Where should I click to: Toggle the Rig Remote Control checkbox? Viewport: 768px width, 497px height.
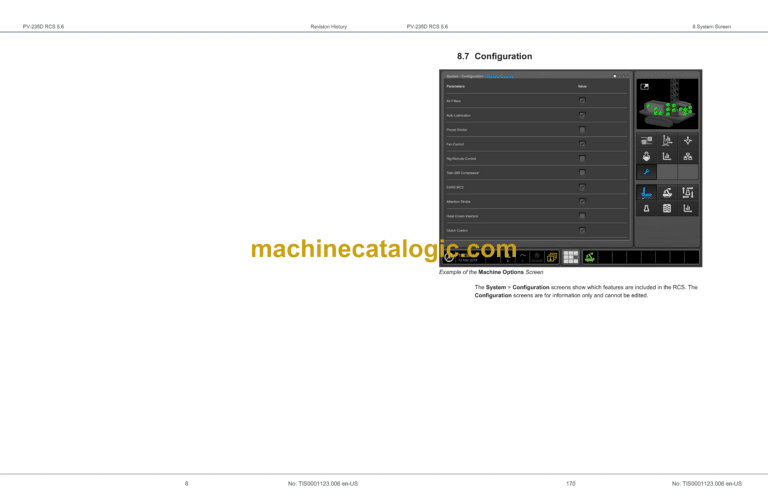(x=582, y=159)
